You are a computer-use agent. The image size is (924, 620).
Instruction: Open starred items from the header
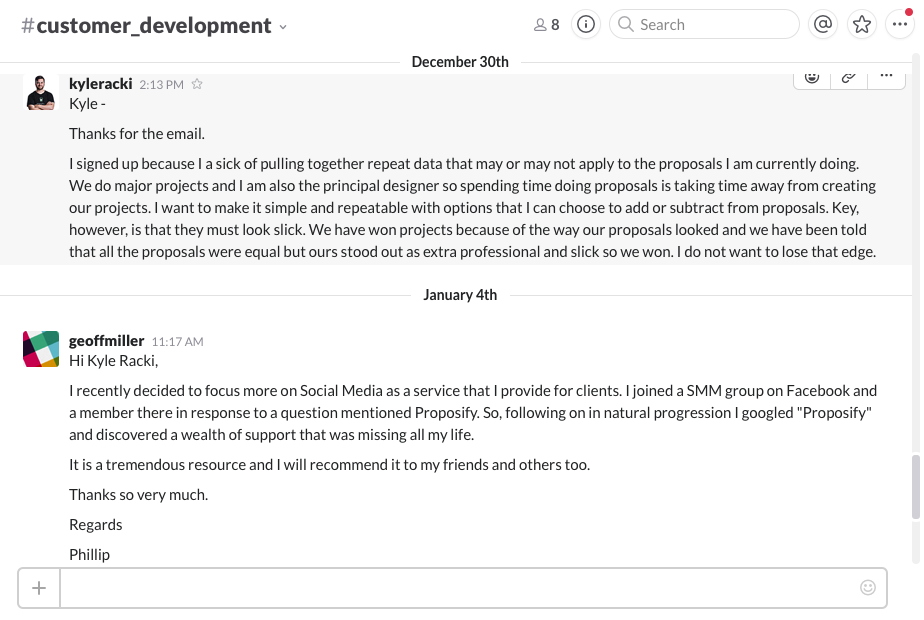862,25
